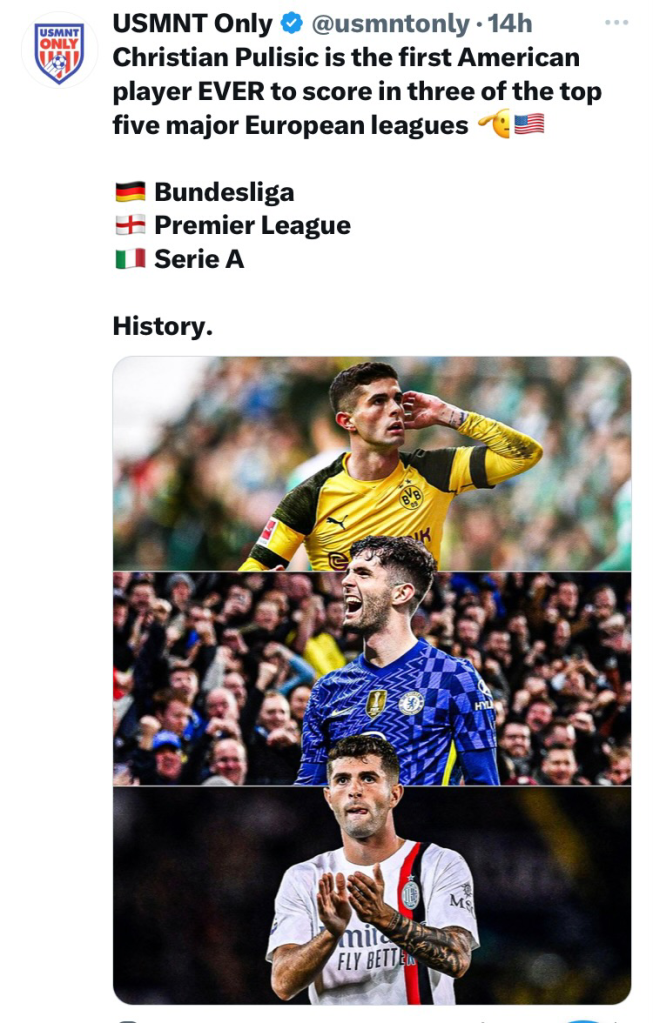The width and height of the screenshot is (653, 1023).
Task: Click the German flag emoji
Action: point(130,192)
